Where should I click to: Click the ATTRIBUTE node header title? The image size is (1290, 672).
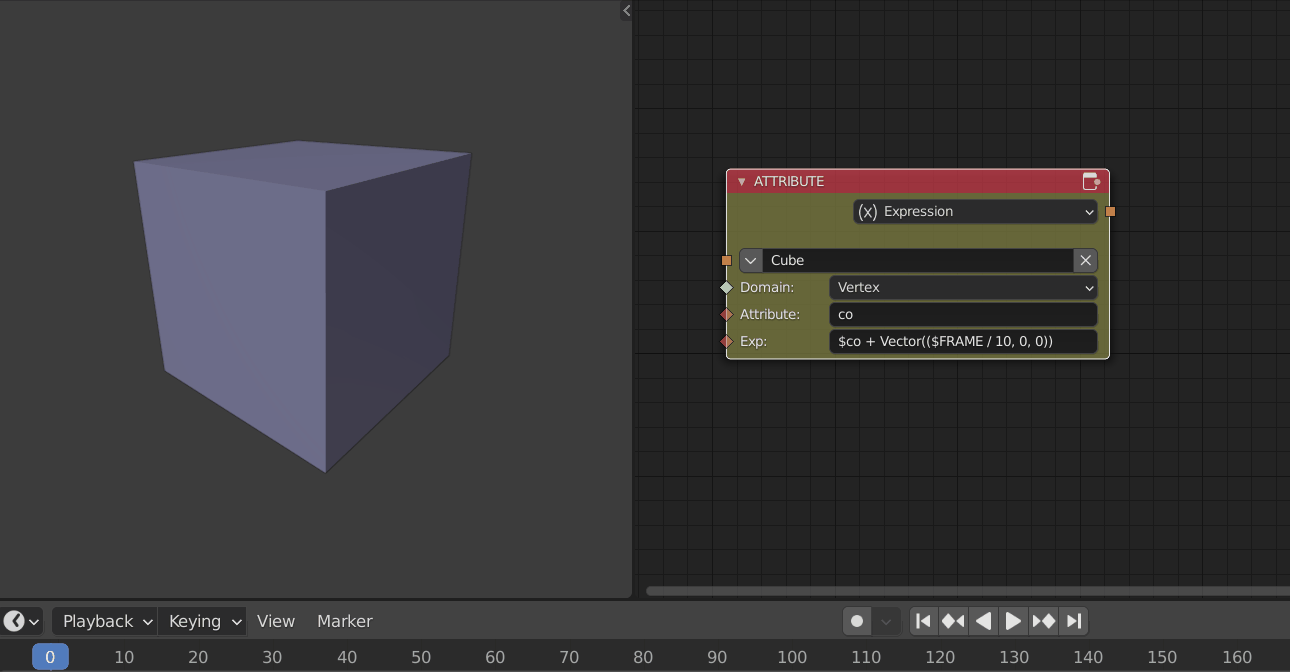point(789,181)
